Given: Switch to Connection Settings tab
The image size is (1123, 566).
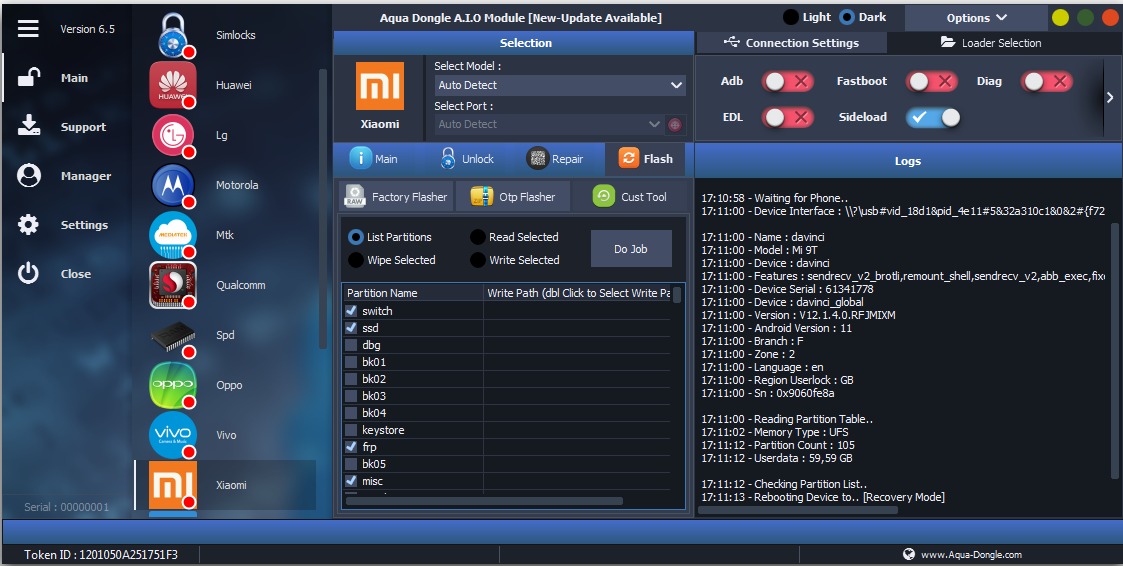Looking at the screenshot, I should coord(791,43).
